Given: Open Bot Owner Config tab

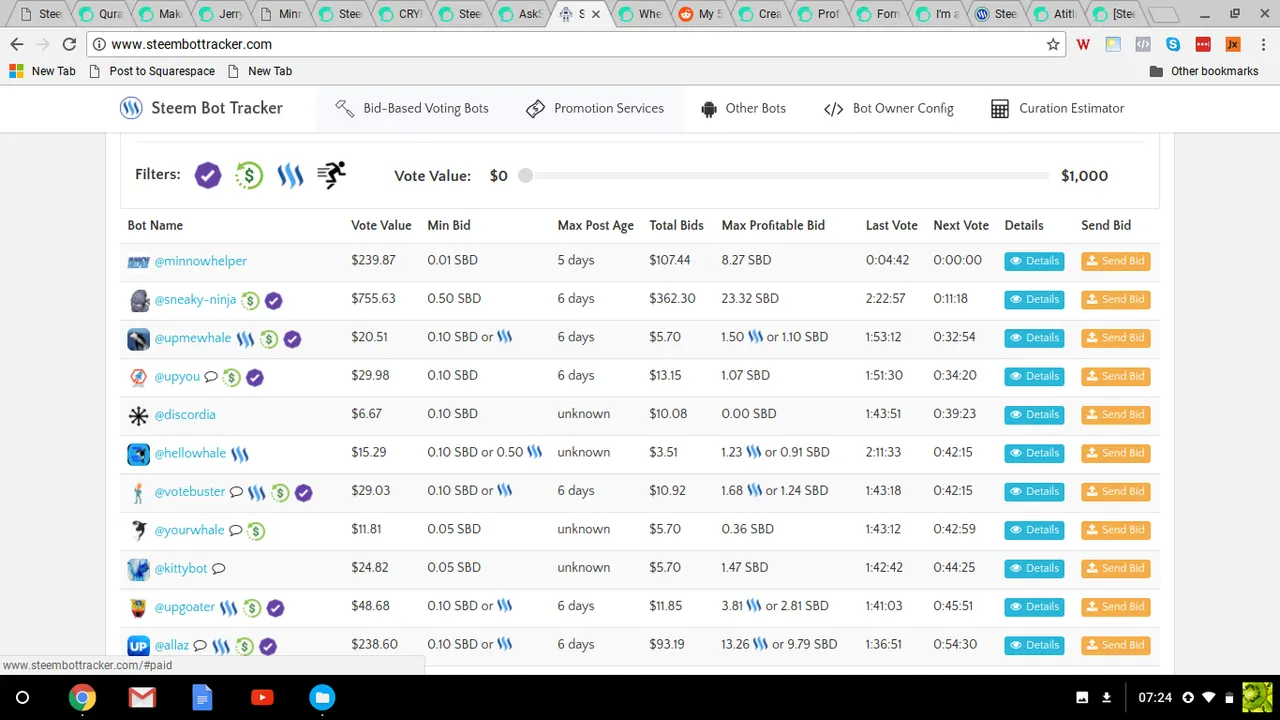Looking at the screenshot, I should pyautogui.click(x=889, y=108).
